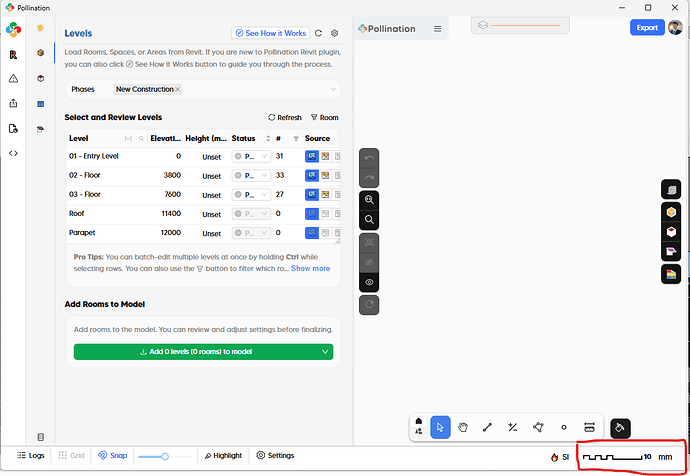
Task: Select the orange source icon for 02 - Floor
Action: (325, 176)
